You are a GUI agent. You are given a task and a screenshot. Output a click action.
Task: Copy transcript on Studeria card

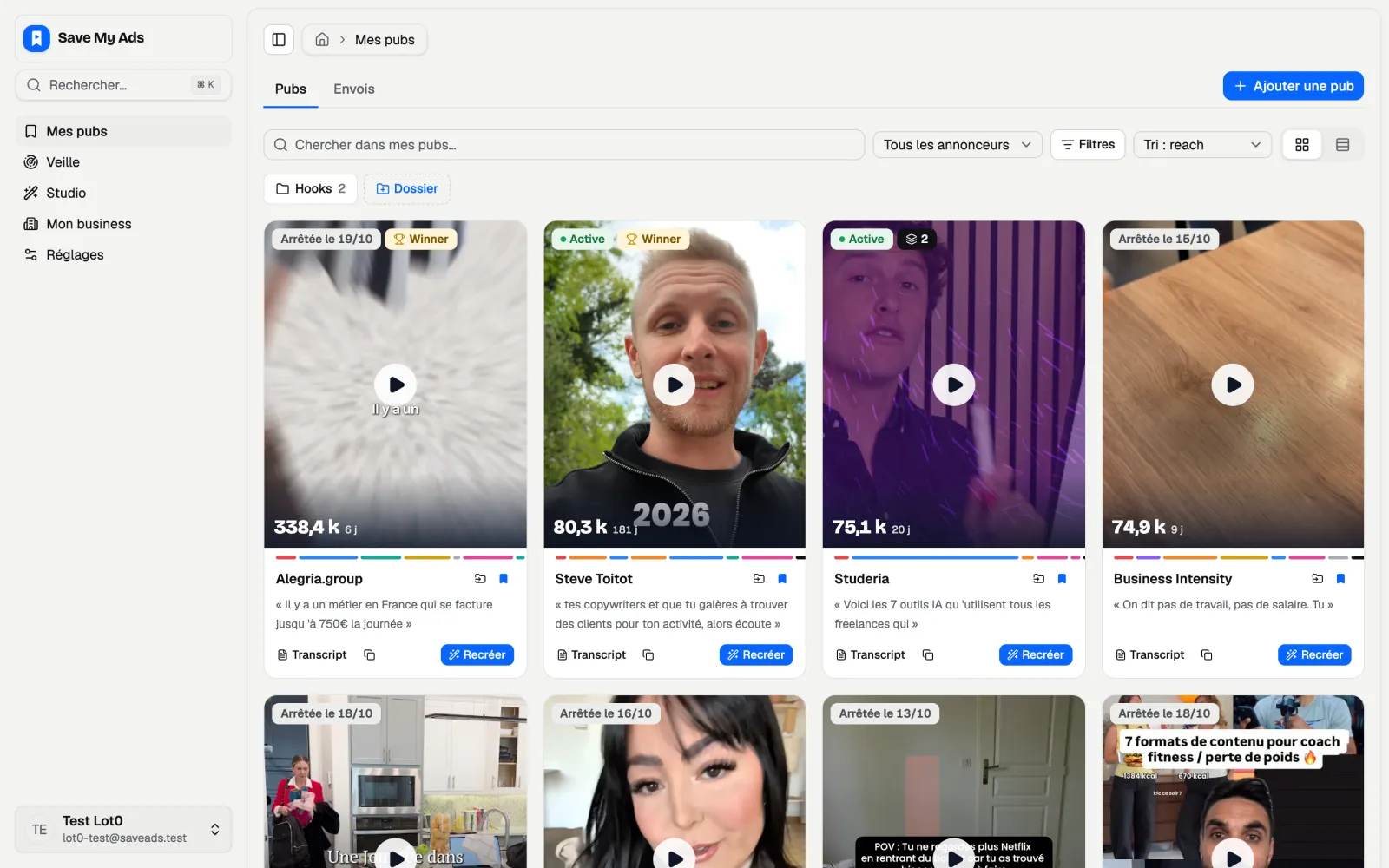(x=927, y=654)
